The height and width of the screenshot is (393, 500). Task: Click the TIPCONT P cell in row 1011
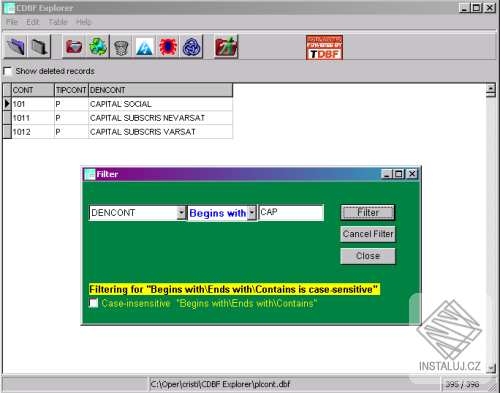point(71,118)
